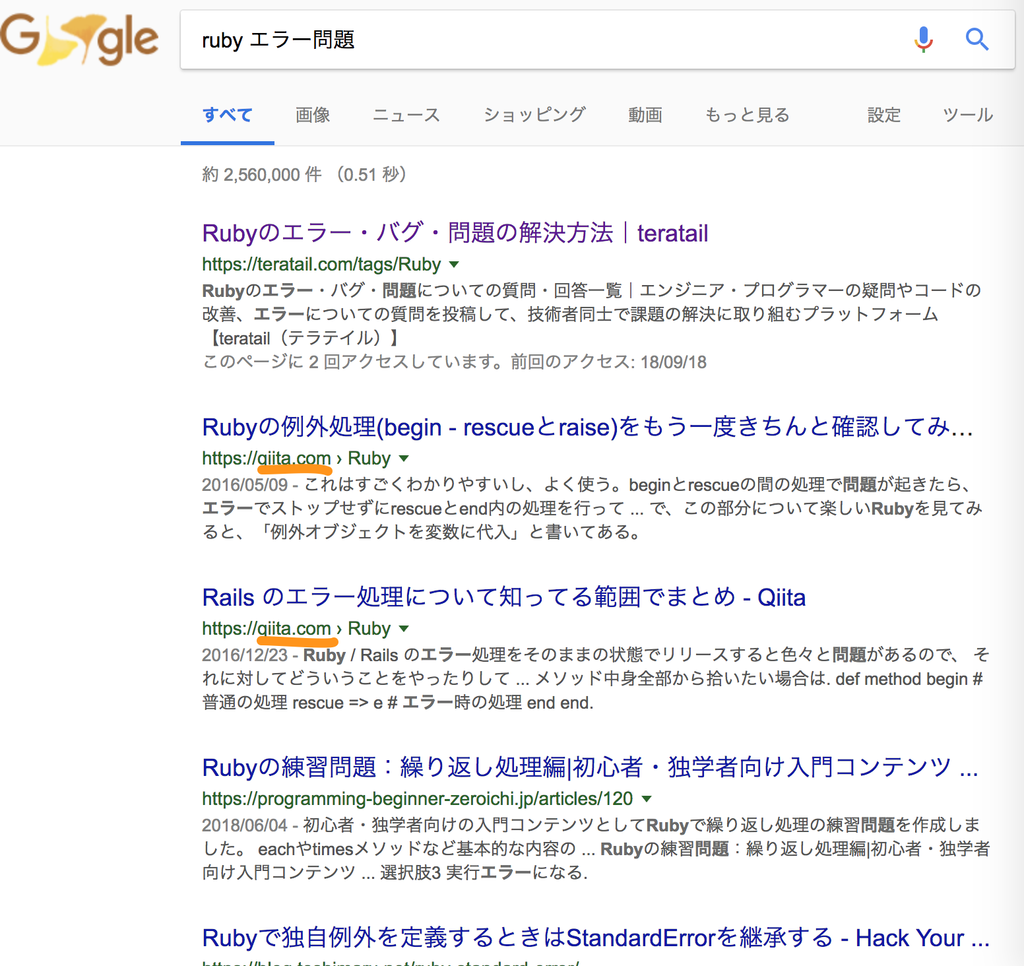1024x966 pixels.
Task: Open the ニュース tab
Action: point(406,115)
